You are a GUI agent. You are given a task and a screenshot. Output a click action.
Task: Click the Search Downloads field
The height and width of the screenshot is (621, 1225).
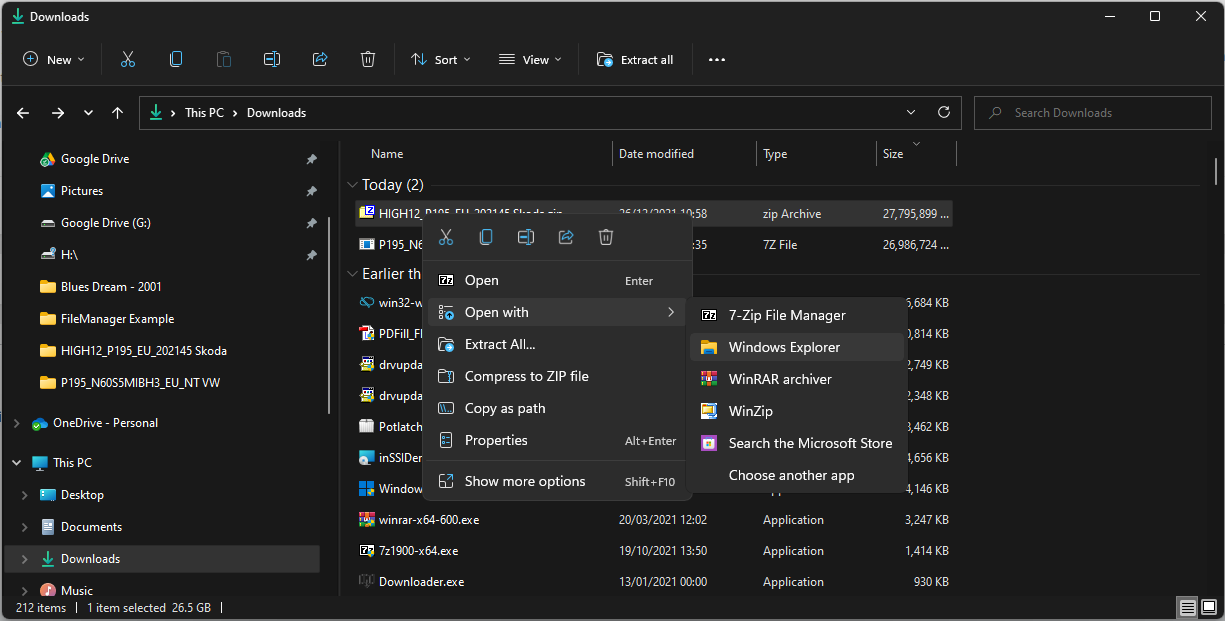click(1094, 113)
